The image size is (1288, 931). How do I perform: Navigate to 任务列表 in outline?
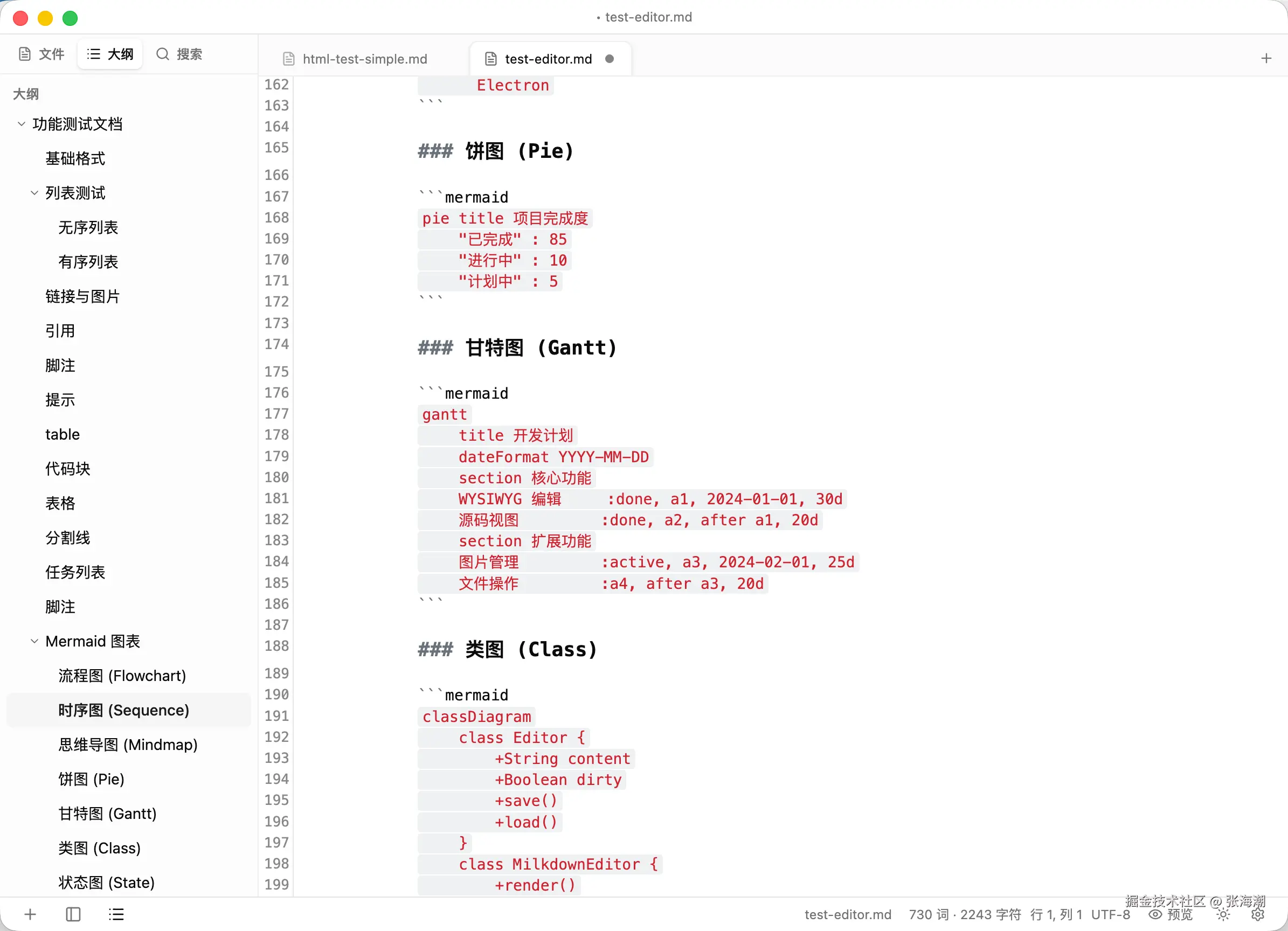coord(75,572)
